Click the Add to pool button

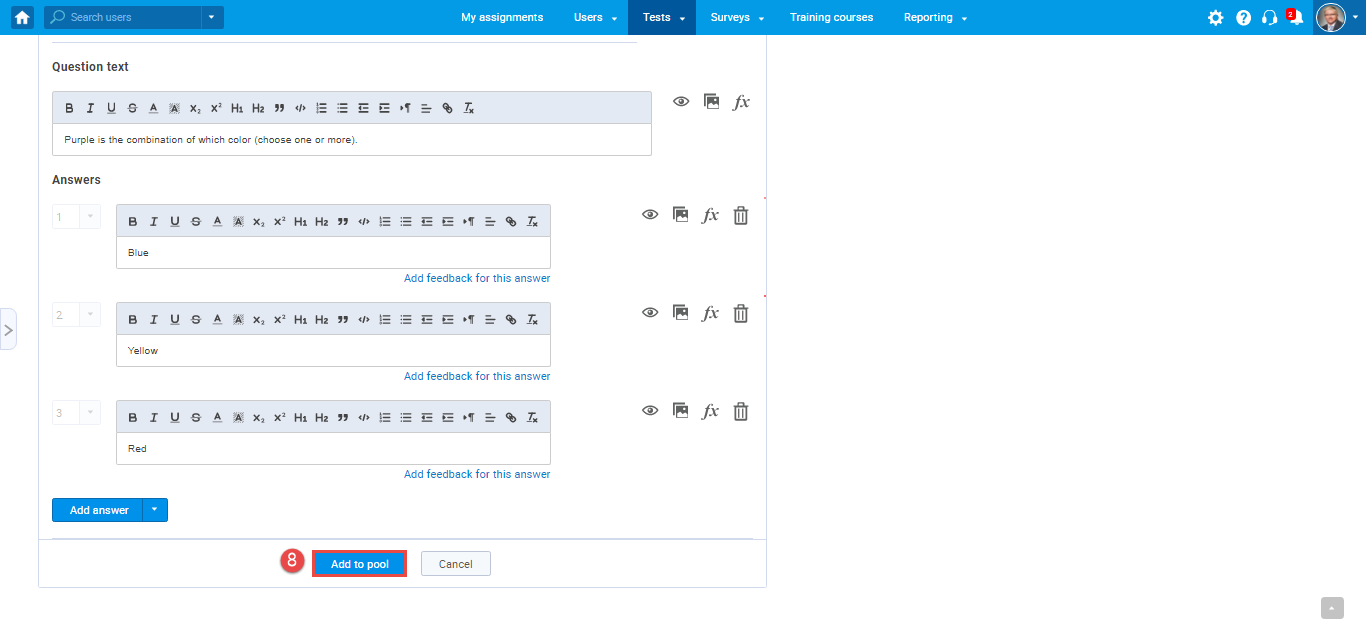click(359, 563)
